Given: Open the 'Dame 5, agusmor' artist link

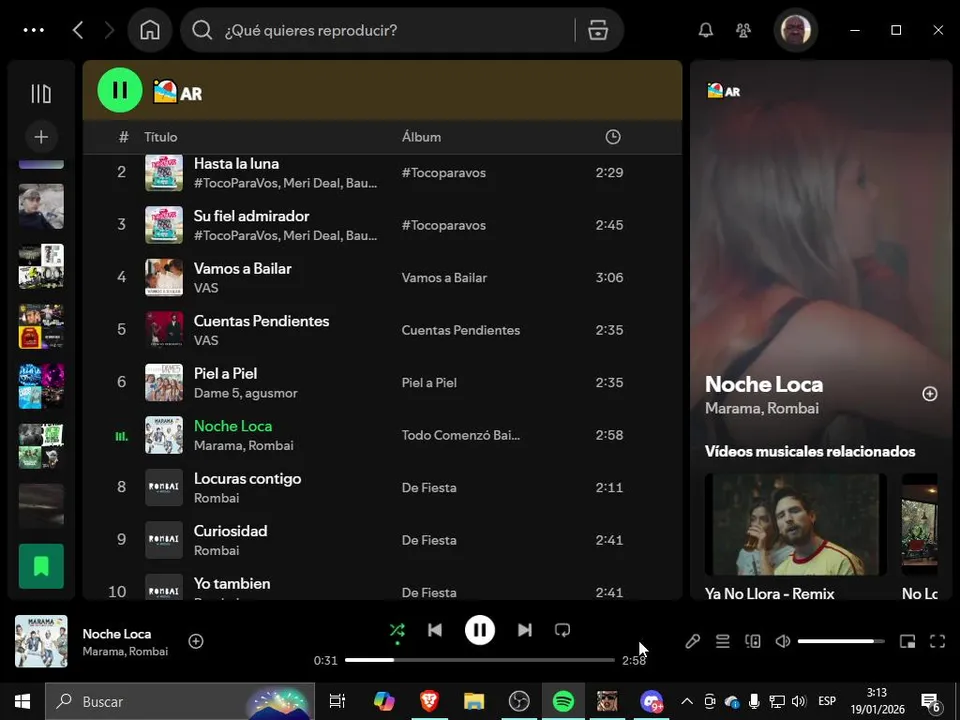Looking at the screenshot, I should pos(246,393).
